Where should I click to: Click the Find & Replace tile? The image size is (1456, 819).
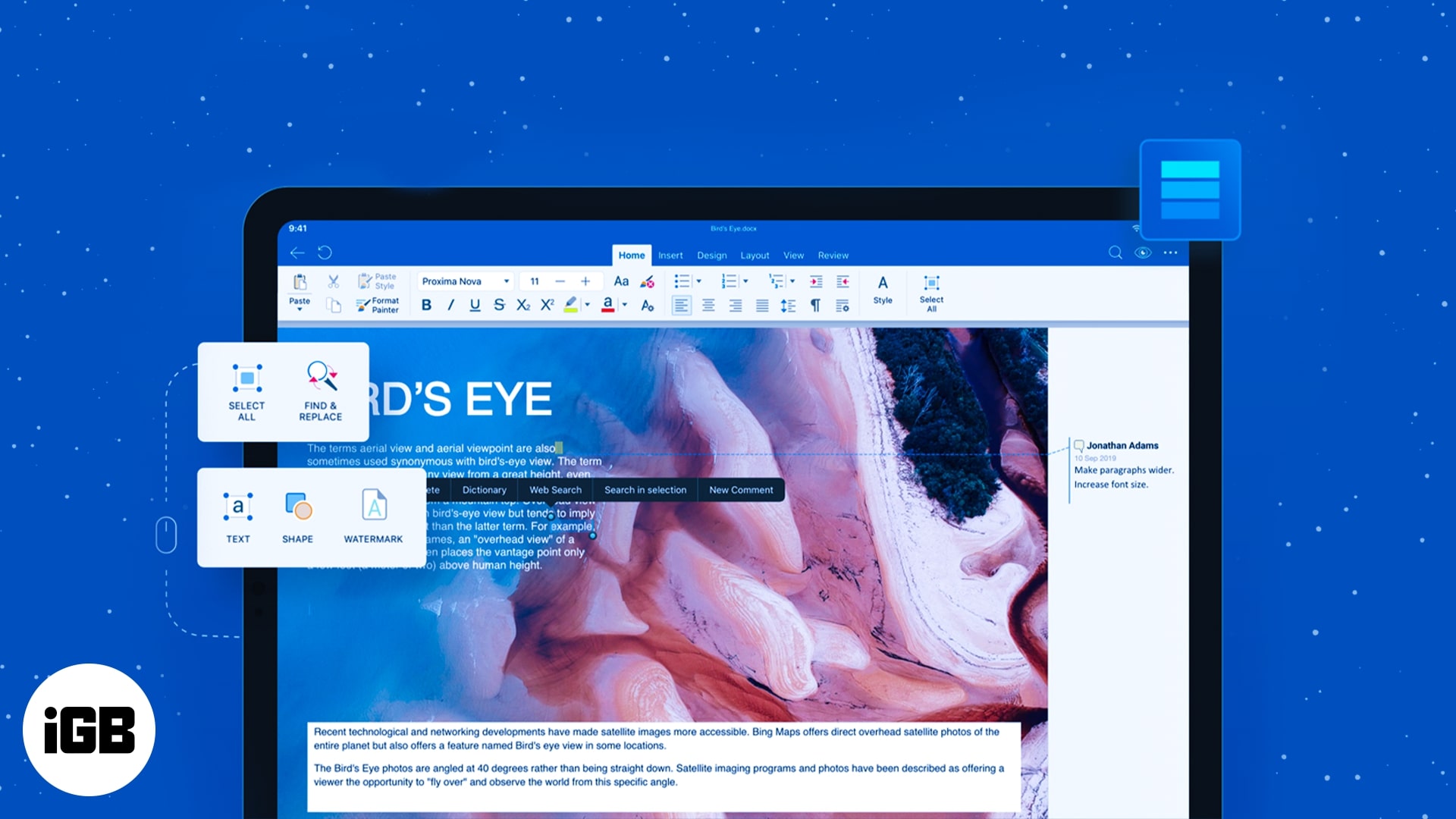(321, 391)
